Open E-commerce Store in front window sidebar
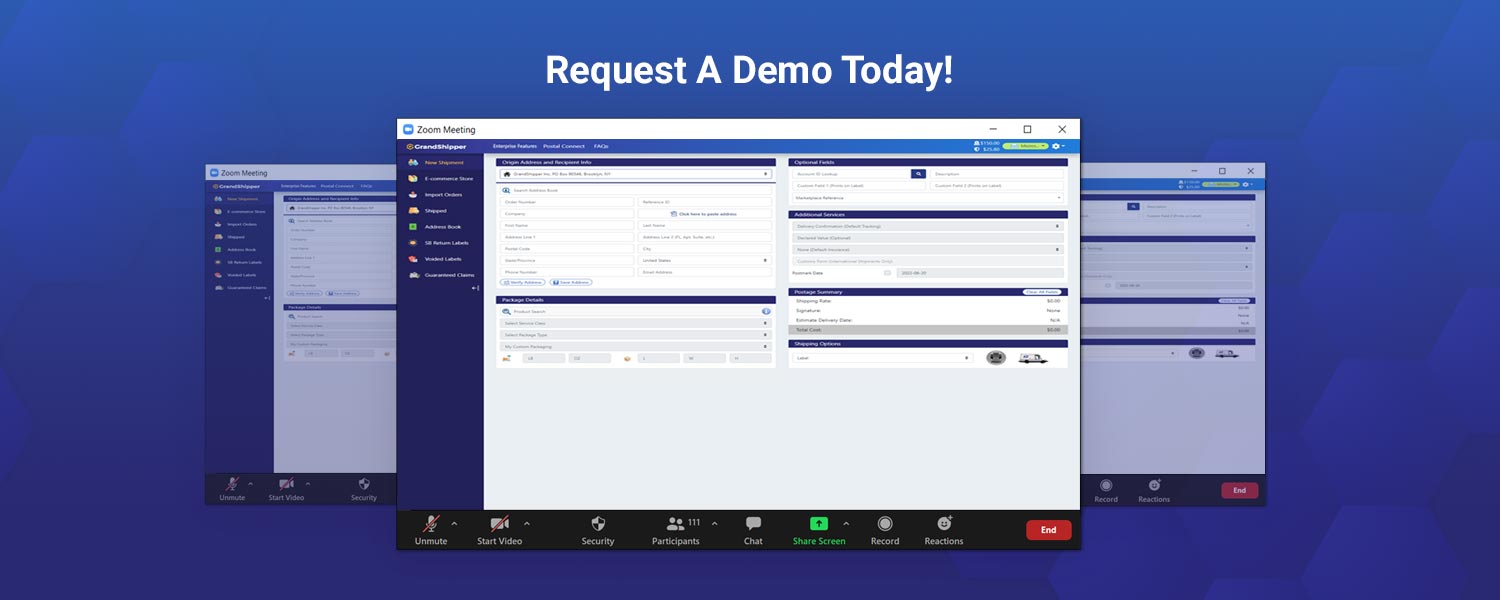 pyautogui.click(x=440, y=179)
